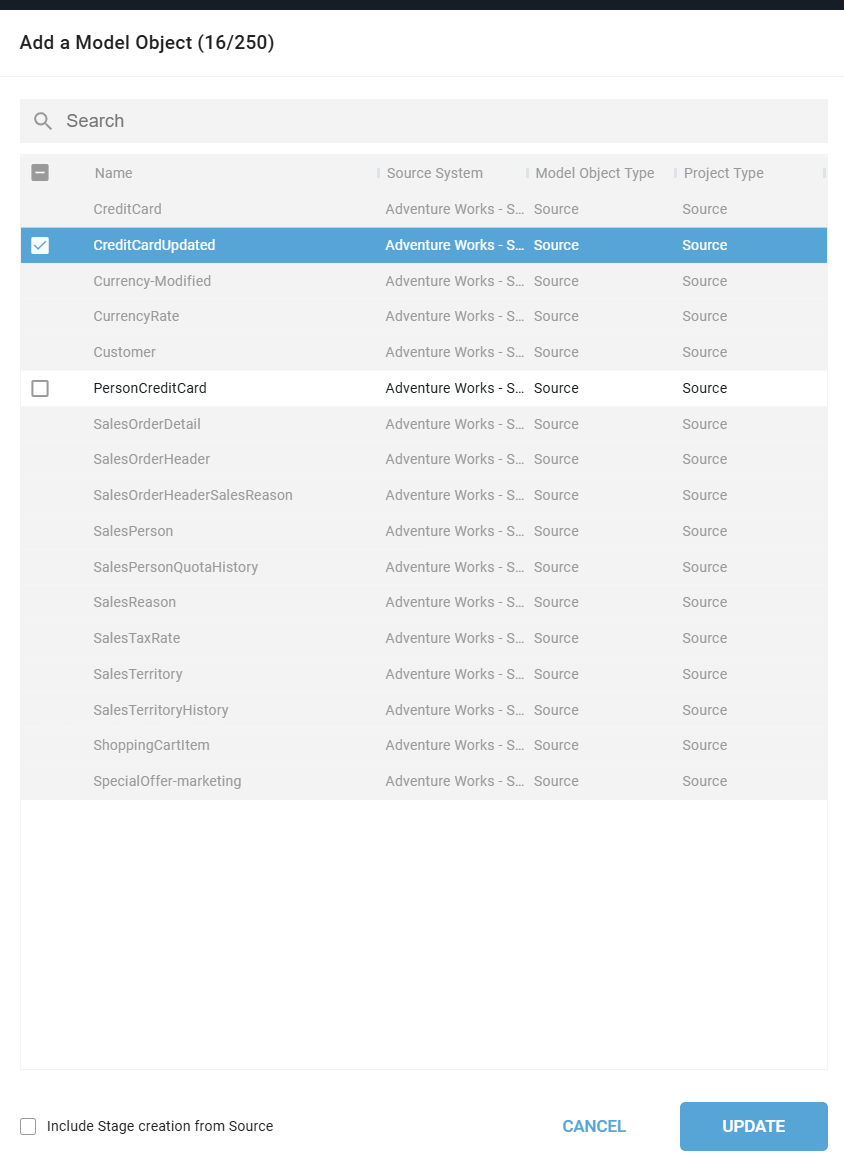844x1159 pixels.
Task: Select the SalesOrderHeader name cell
Action: pyautogui.click(x=152, y=459)
